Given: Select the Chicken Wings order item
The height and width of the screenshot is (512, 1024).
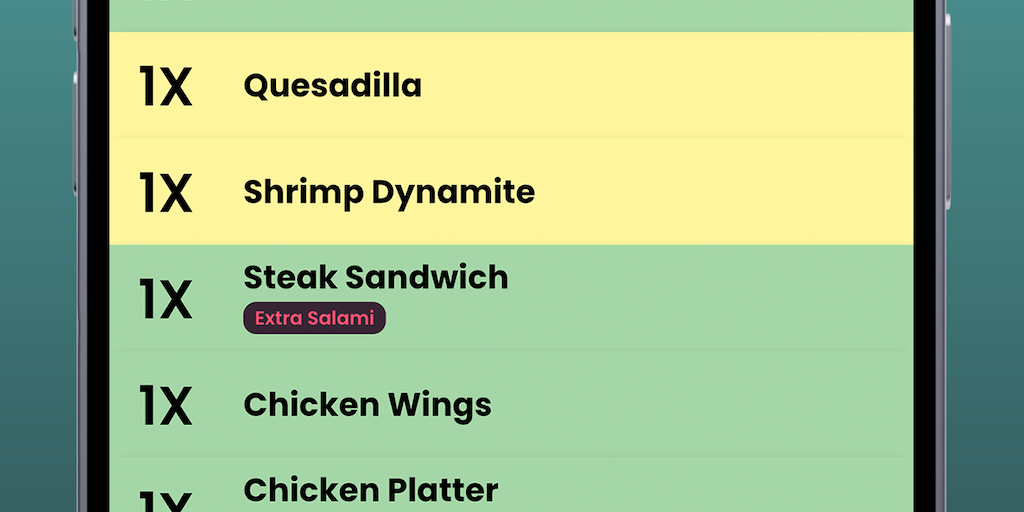Looking at the screenshot, I should (367, 405).
